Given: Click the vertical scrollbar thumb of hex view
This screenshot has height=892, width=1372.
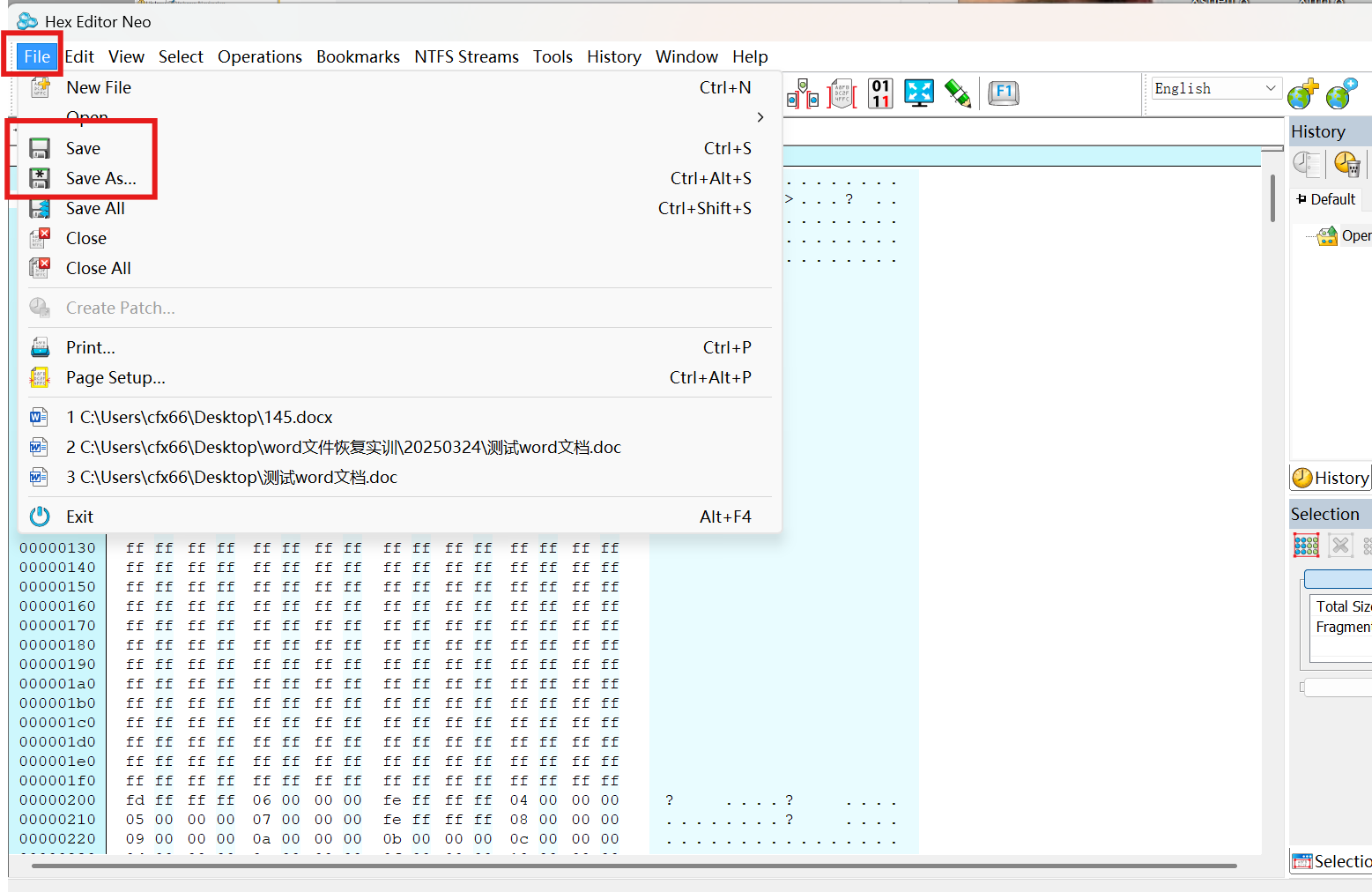Looking at the screenshot, I should pos(1272,198).
